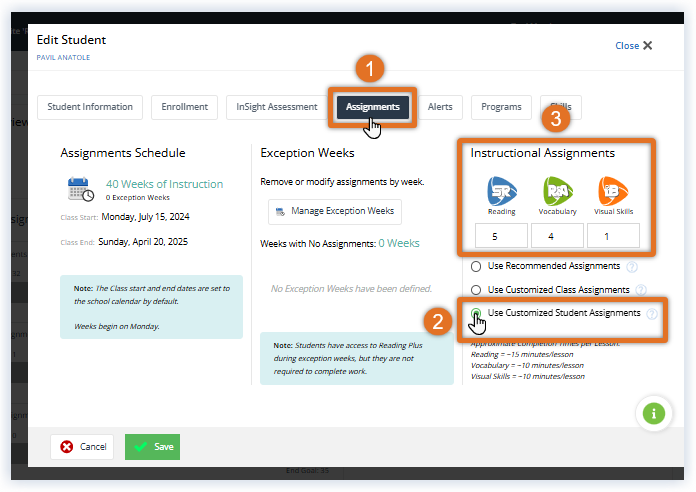Click the Vocabulary program icon

[558, 190]
